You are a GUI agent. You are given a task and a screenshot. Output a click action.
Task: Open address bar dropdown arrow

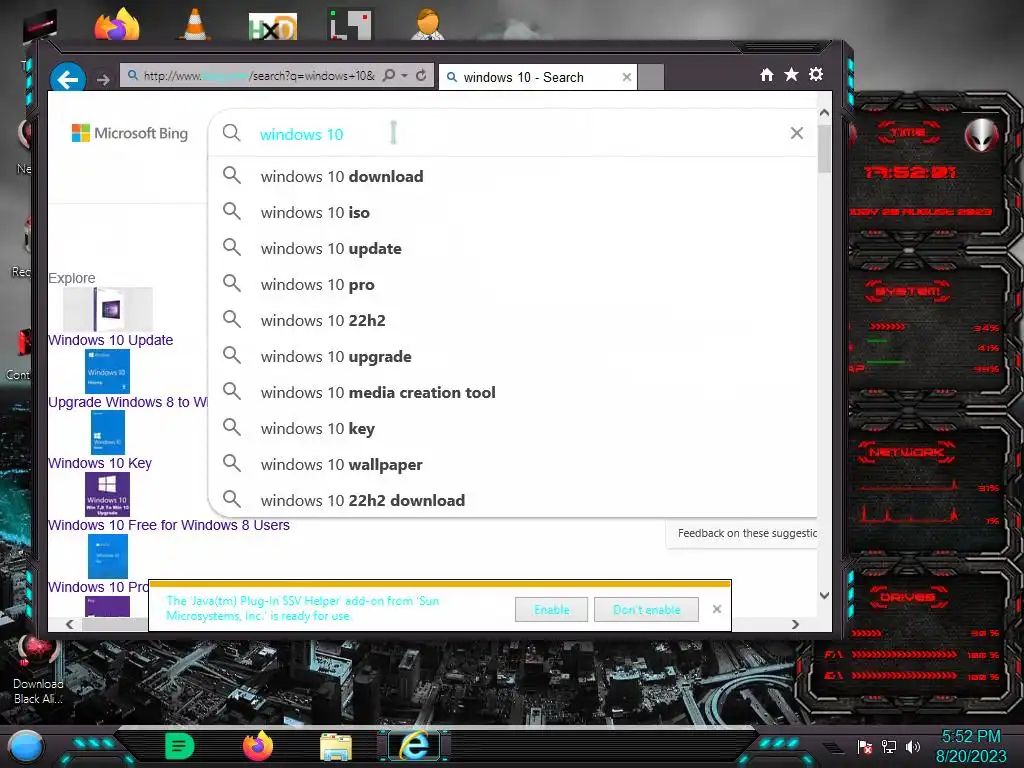click(x=404, y=76)
